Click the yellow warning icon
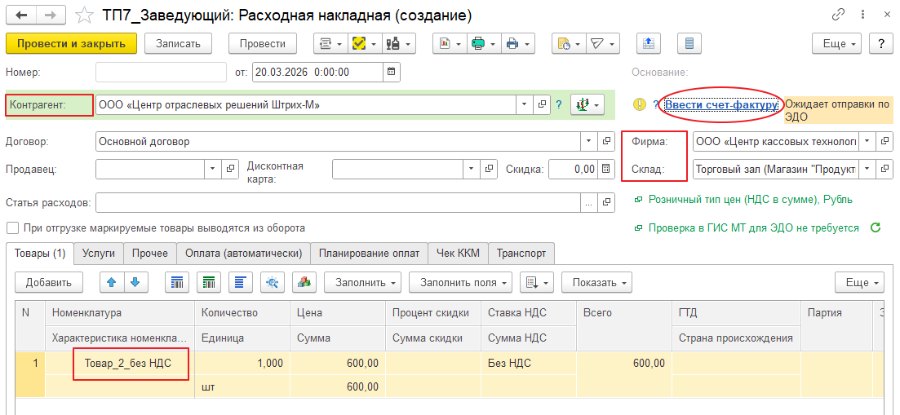This screenshot has width=900, height=415. point(639,104)
